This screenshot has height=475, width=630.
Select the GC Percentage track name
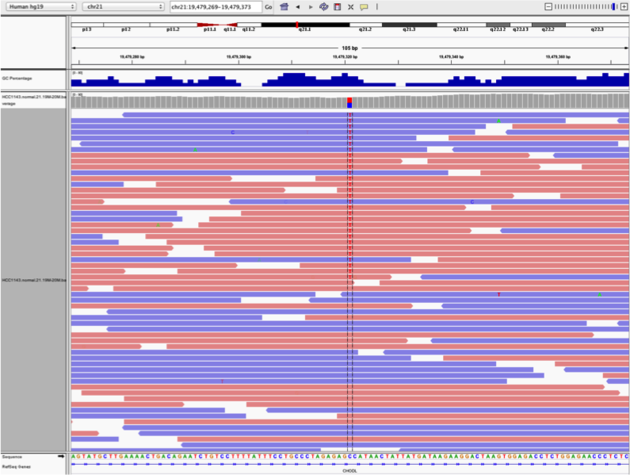click(20, 77)
